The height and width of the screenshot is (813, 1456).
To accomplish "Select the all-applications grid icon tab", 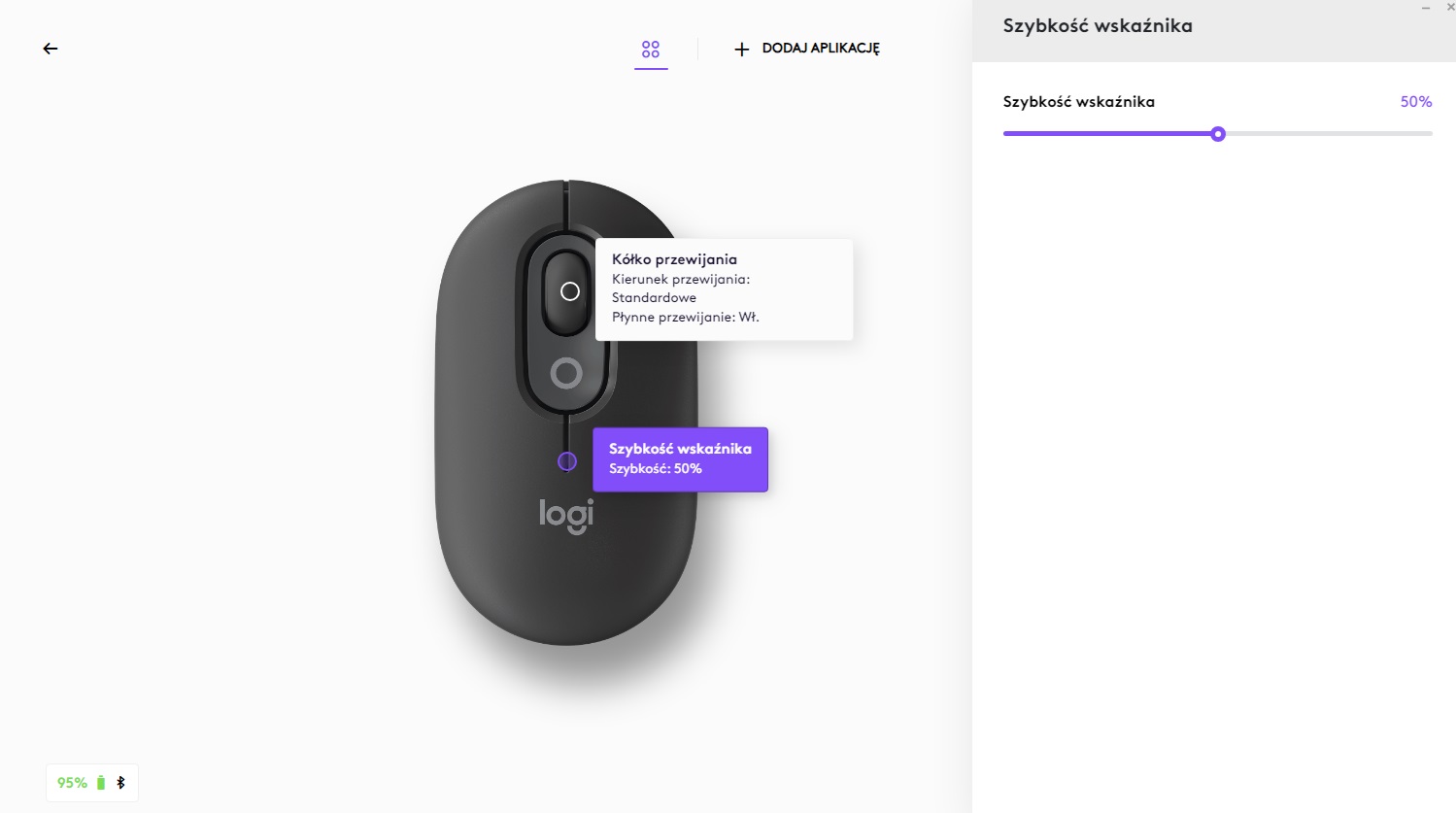I will coord(651,49).
